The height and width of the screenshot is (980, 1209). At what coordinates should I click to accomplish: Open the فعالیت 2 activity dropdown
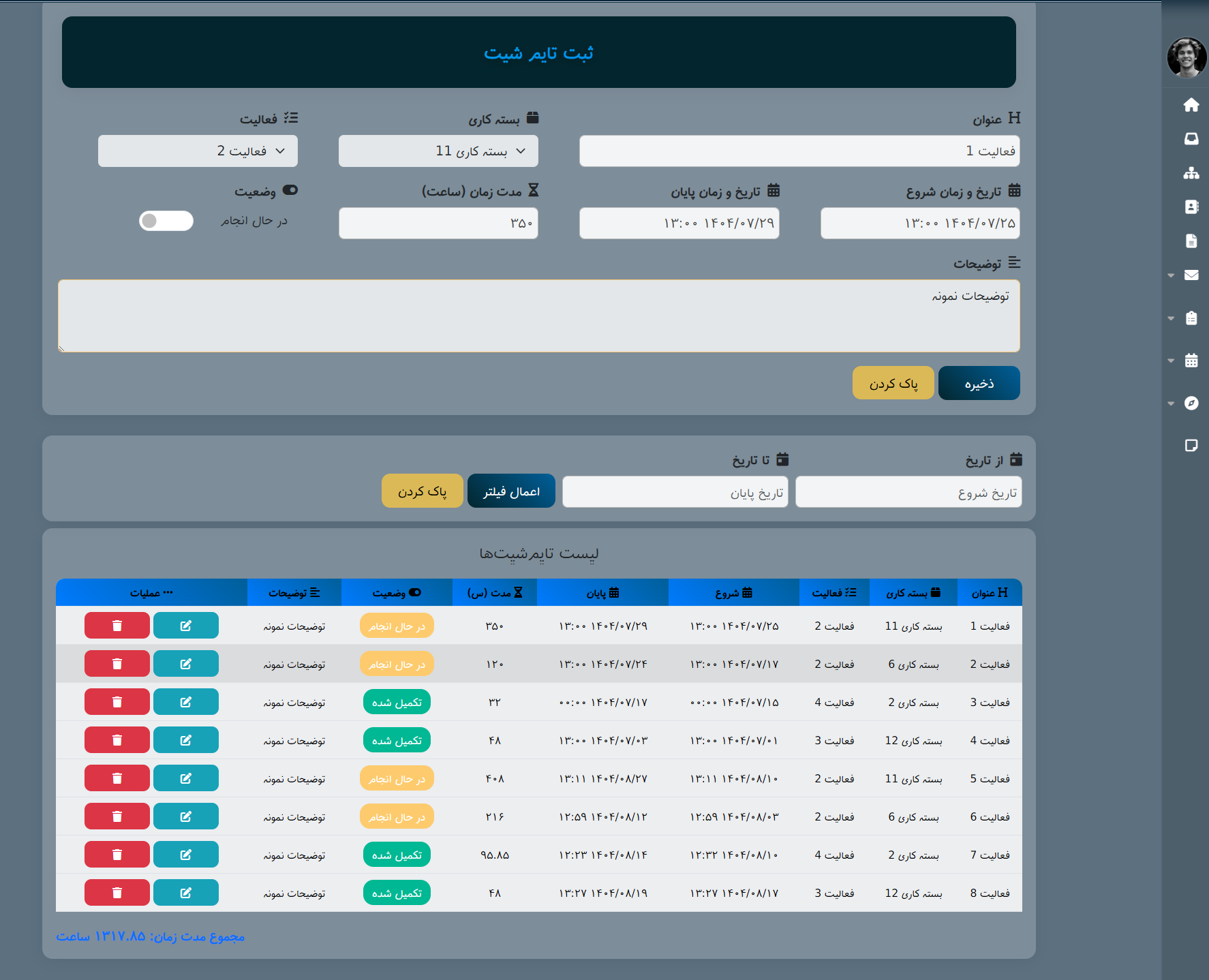coord(198,151)
